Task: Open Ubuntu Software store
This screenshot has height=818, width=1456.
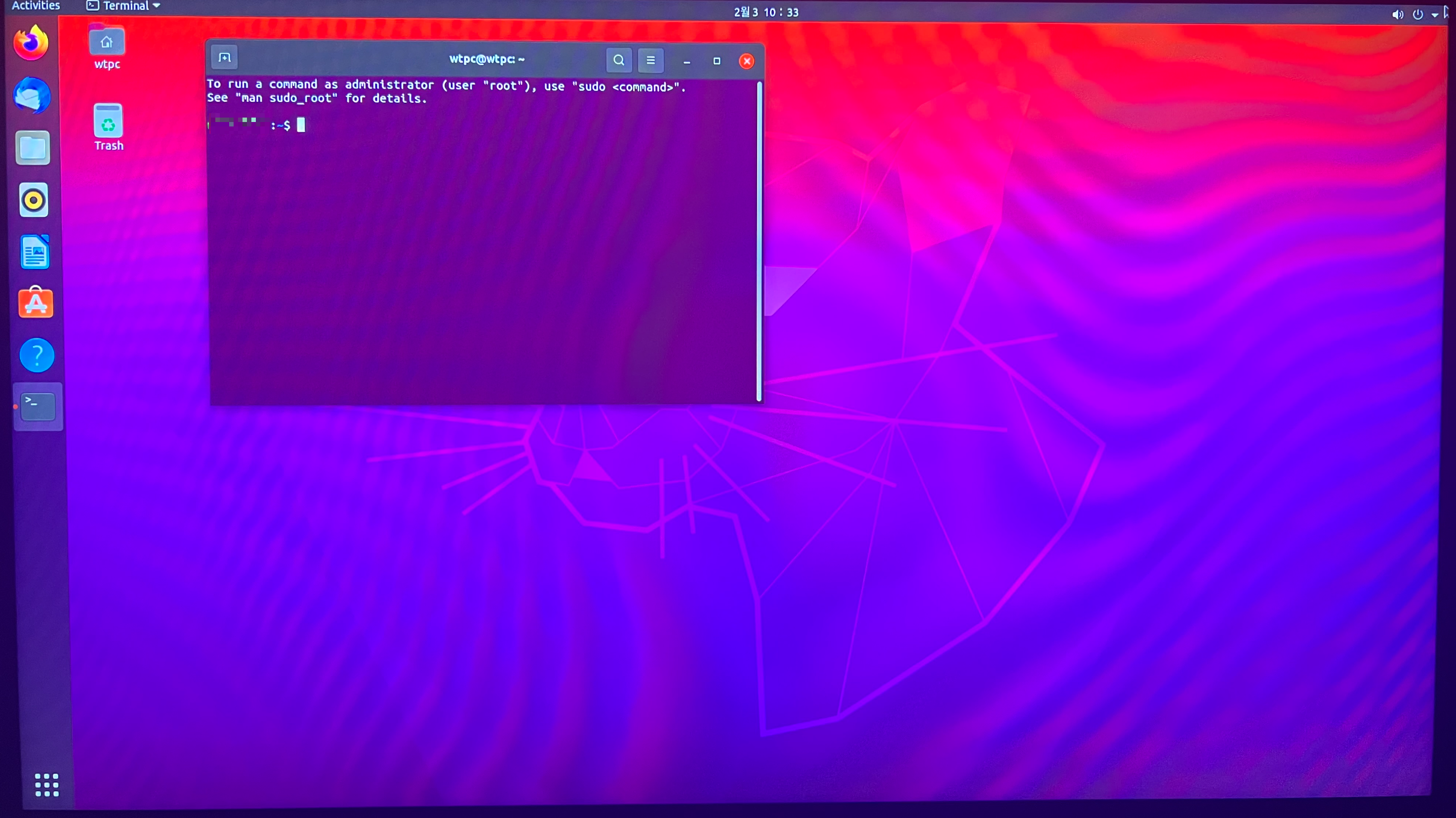Action: coord(36,303)
